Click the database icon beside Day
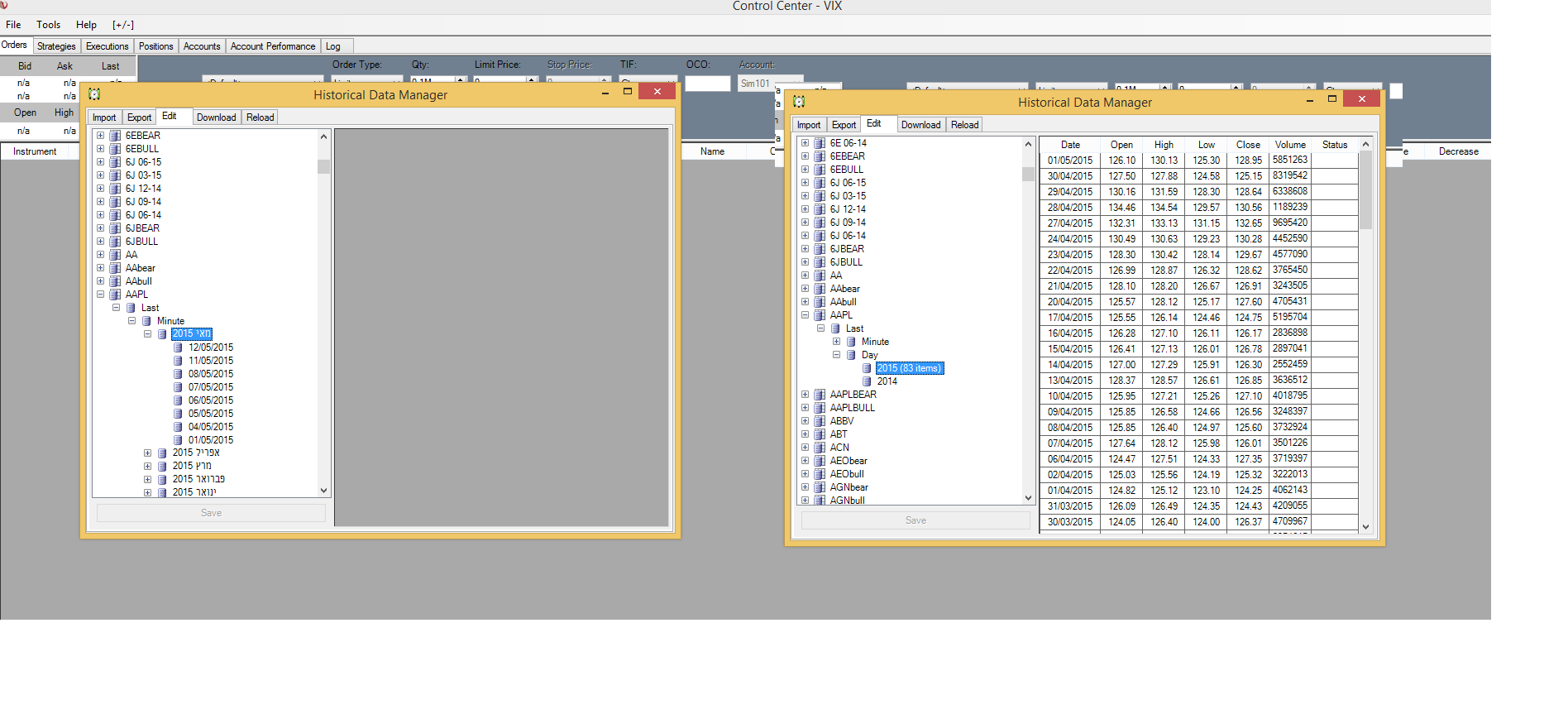 [x=851, y=355]
